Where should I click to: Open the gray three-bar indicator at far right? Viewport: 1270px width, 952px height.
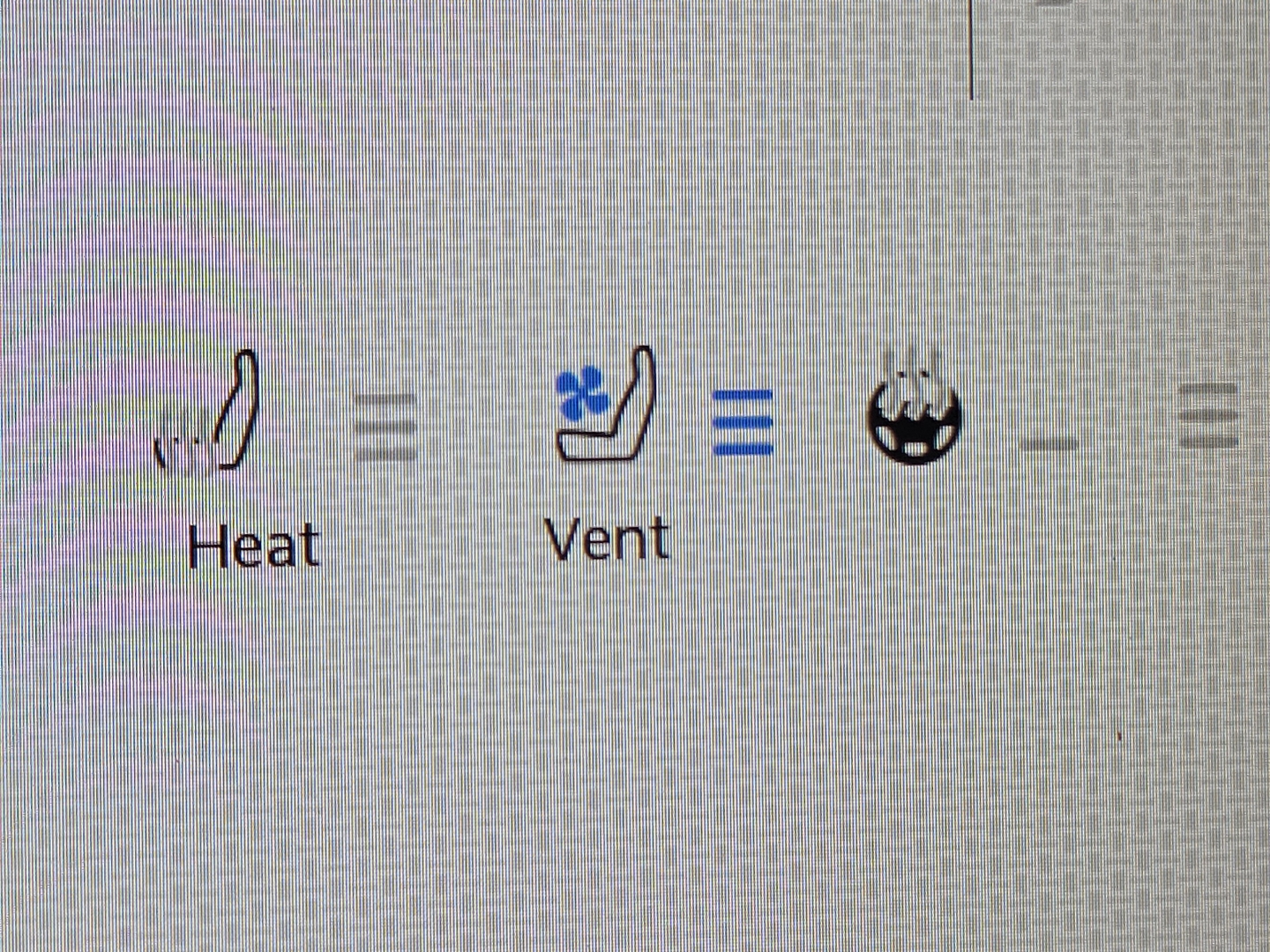tap(1209, 415)
